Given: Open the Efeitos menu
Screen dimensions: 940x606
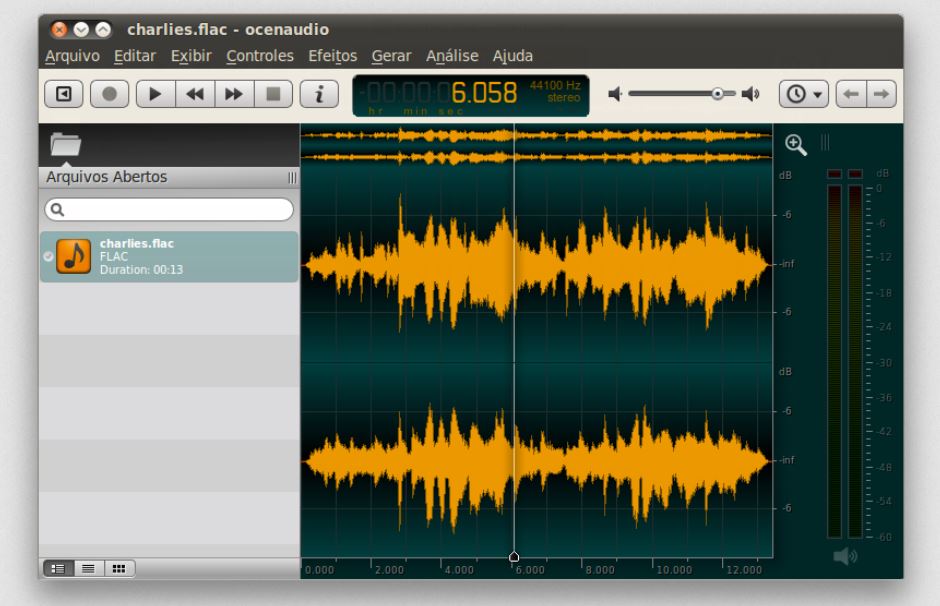Looking at the screenshot, I should point(333,56).
